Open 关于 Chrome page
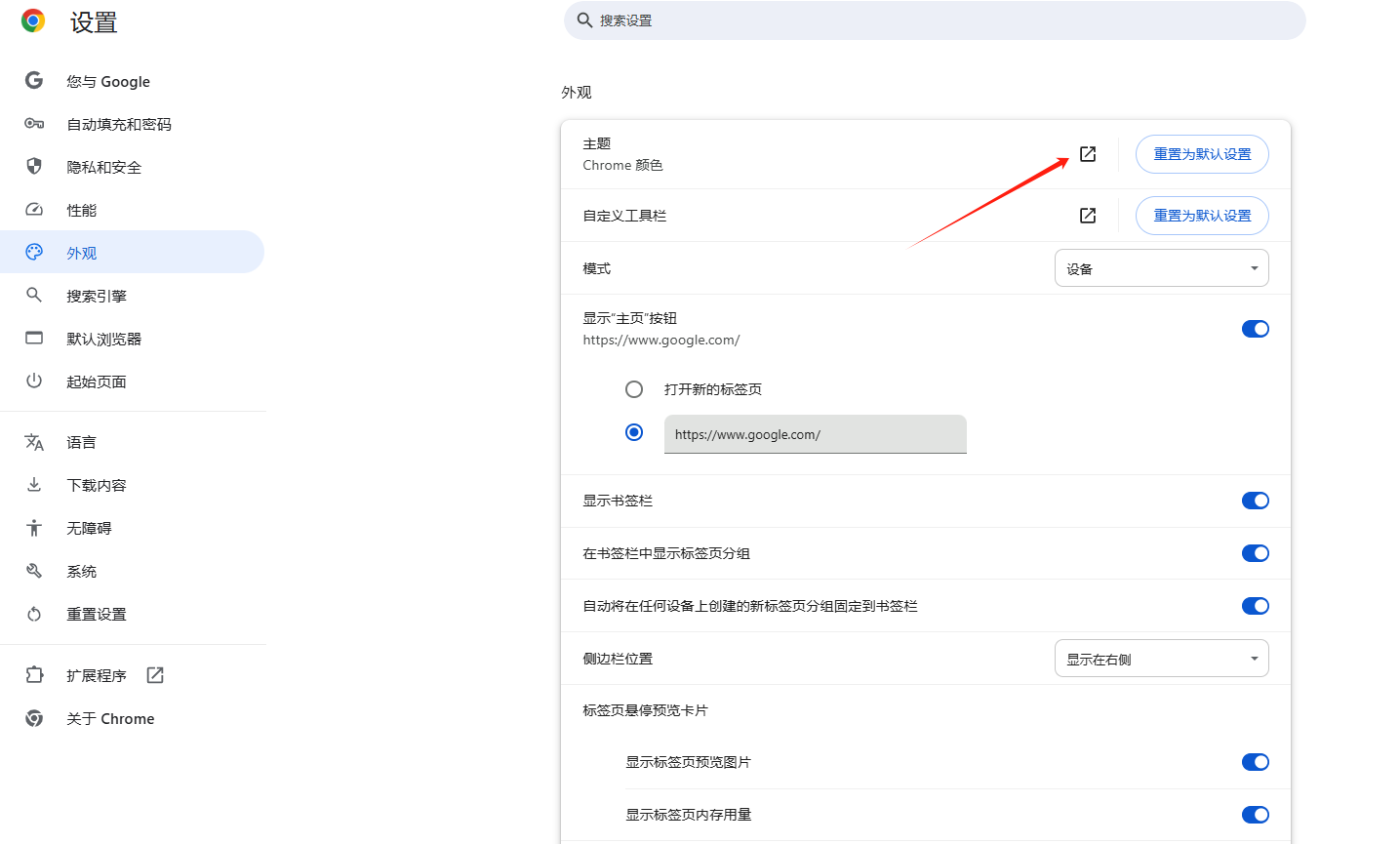The image size is (1400, 844). pos(132,718)
